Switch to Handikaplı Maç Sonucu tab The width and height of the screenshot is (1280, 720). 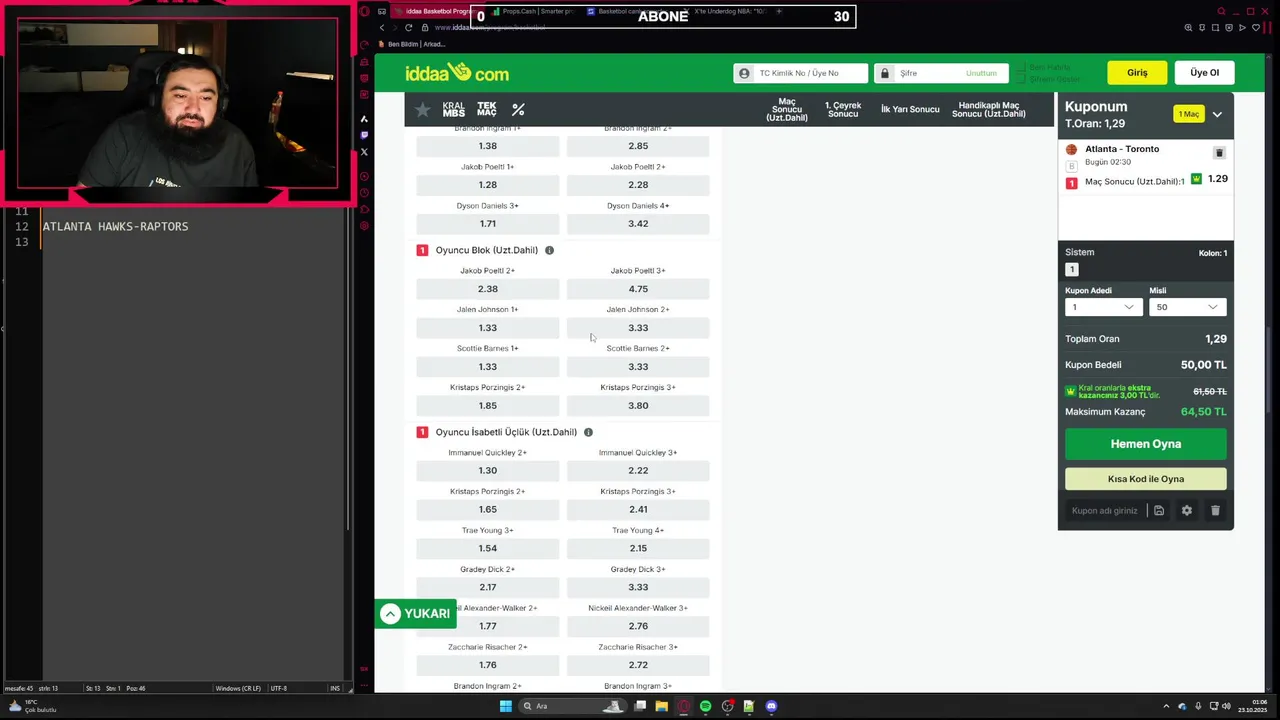(989, 110)
